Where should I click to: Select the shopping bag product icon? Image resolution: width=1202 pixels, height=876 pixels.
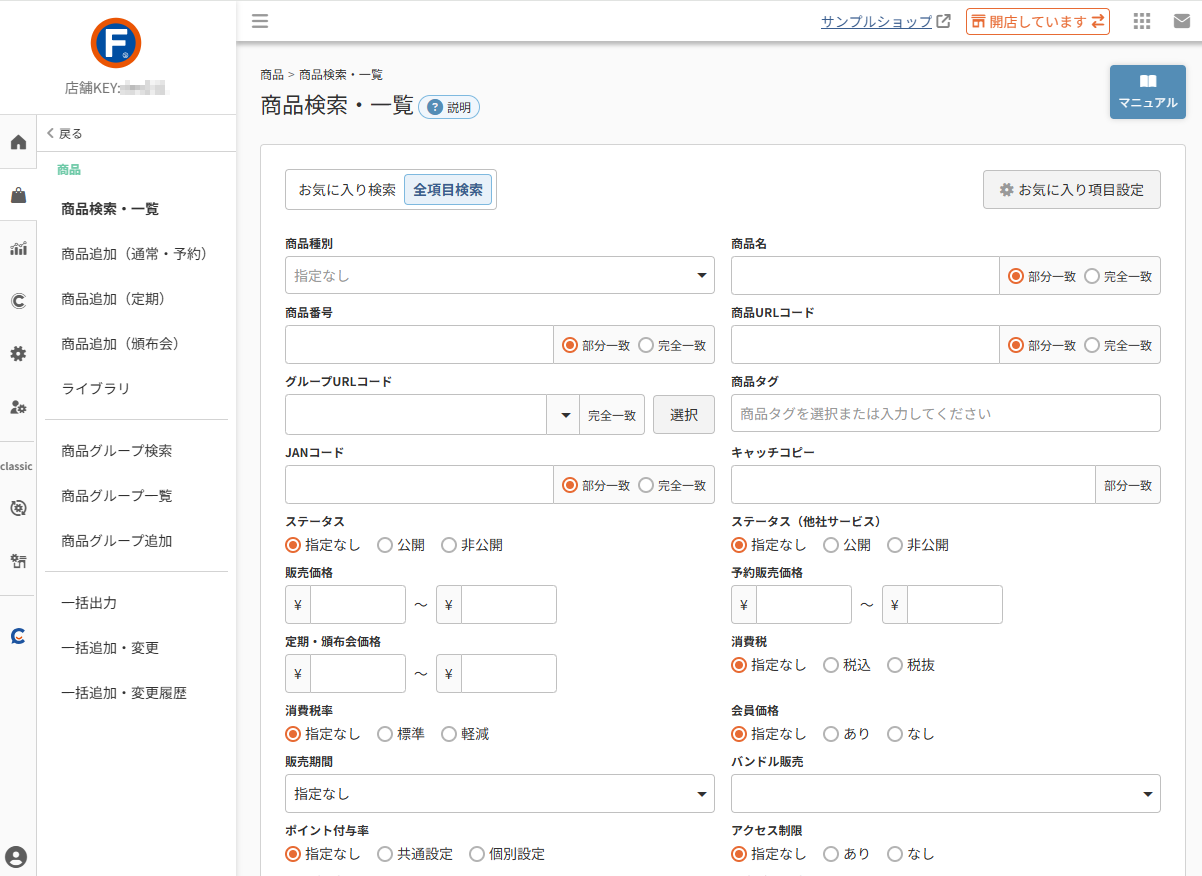[x=18, y=195]
